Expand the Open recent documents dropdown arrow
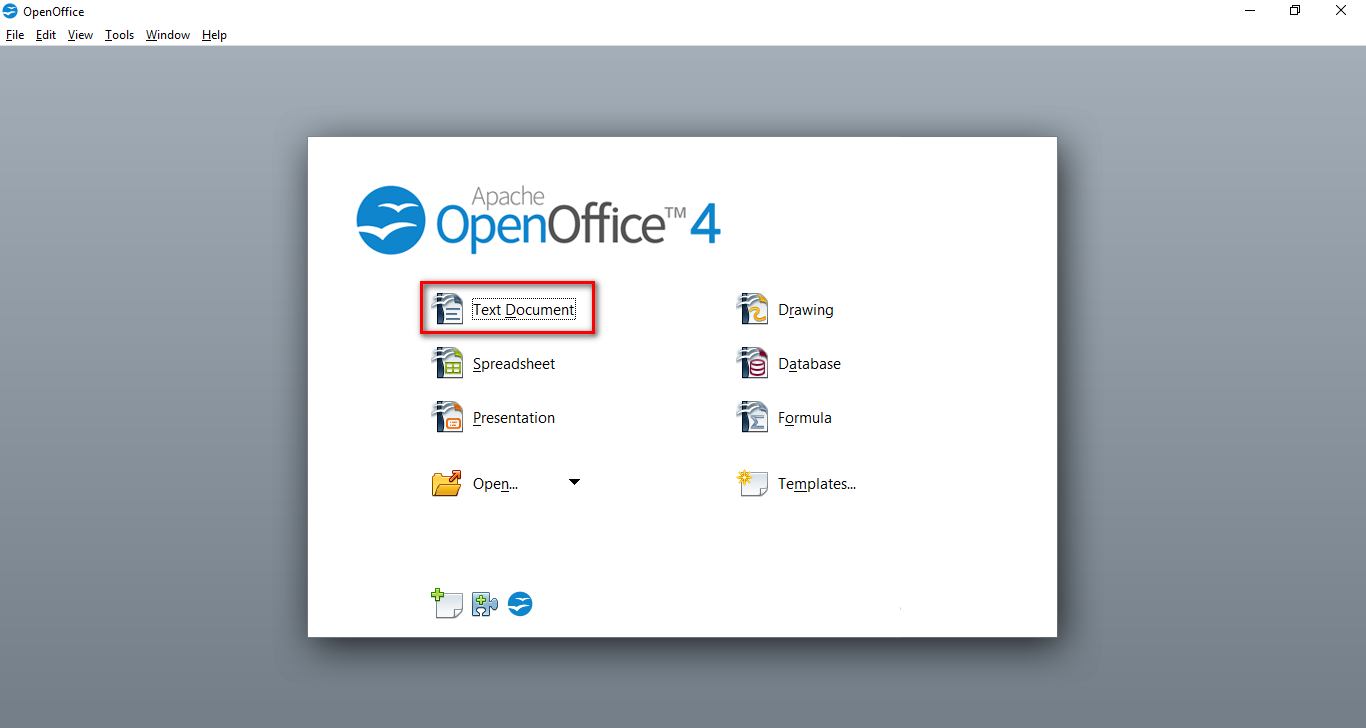 click(574, 481)
